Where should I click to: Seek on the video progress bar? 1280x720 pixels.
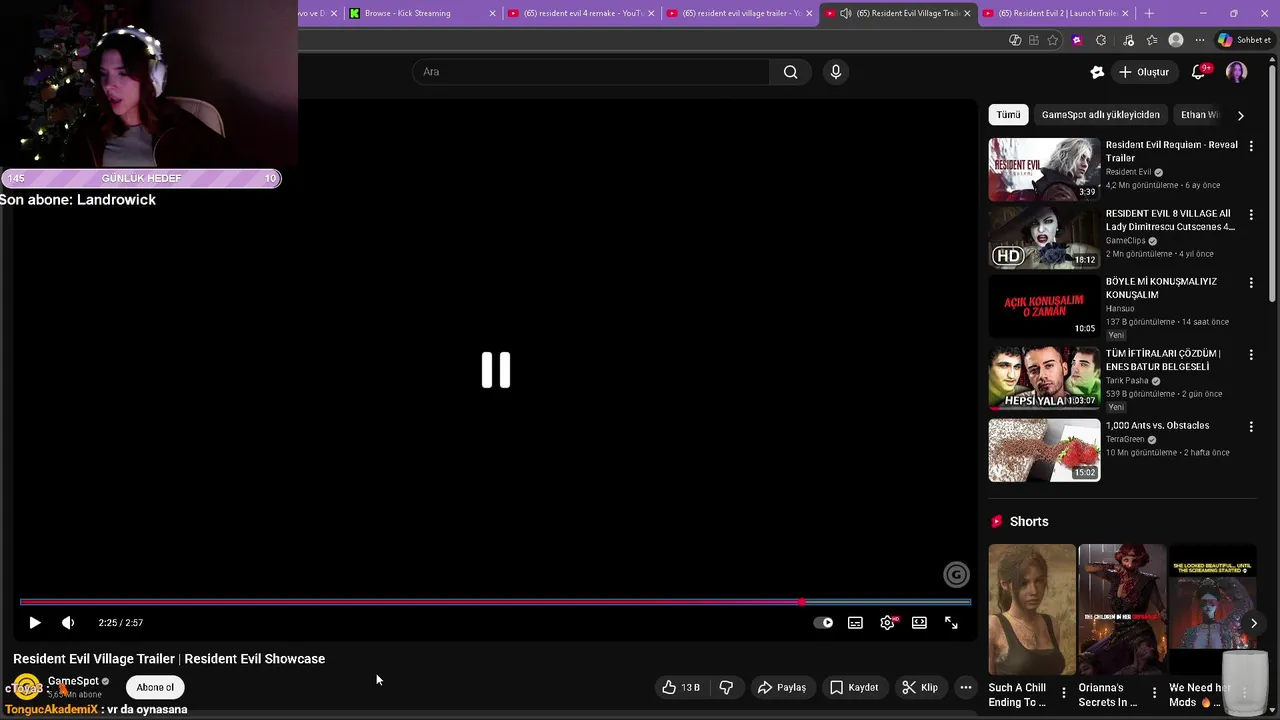pyautogui.click(x=495, y=602)
